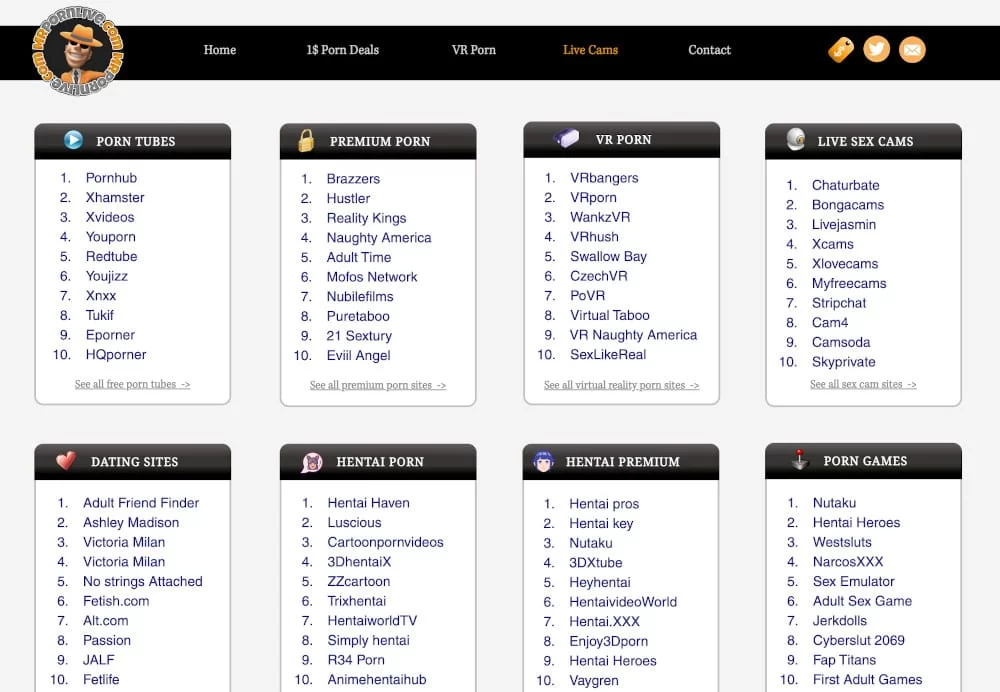The image size is (1000, 692).
Task: Open the Livejasmin link
Action: coord(844,225)
